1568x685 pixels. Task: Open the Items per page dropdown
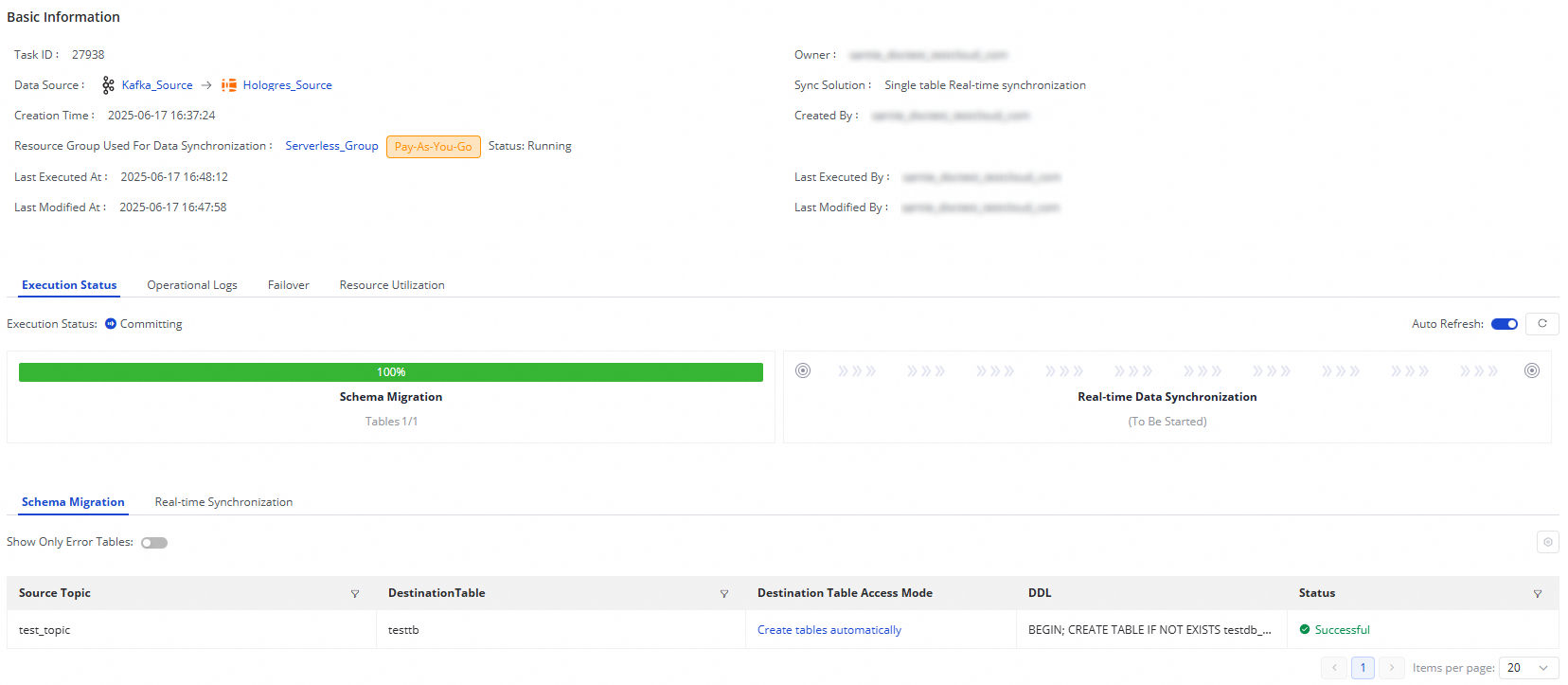point(1528,668)
